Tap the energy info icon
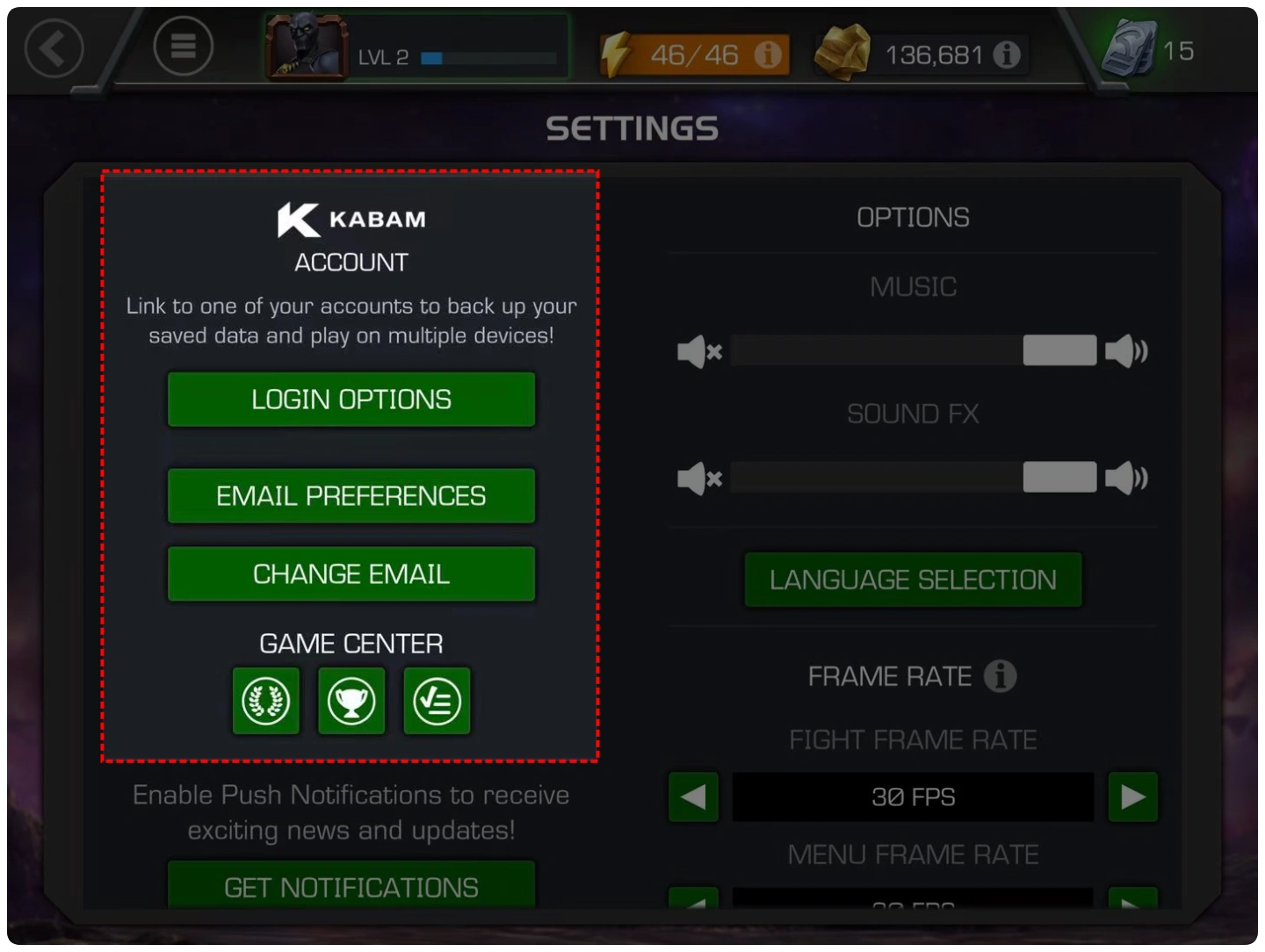 [x=768, y=55]
